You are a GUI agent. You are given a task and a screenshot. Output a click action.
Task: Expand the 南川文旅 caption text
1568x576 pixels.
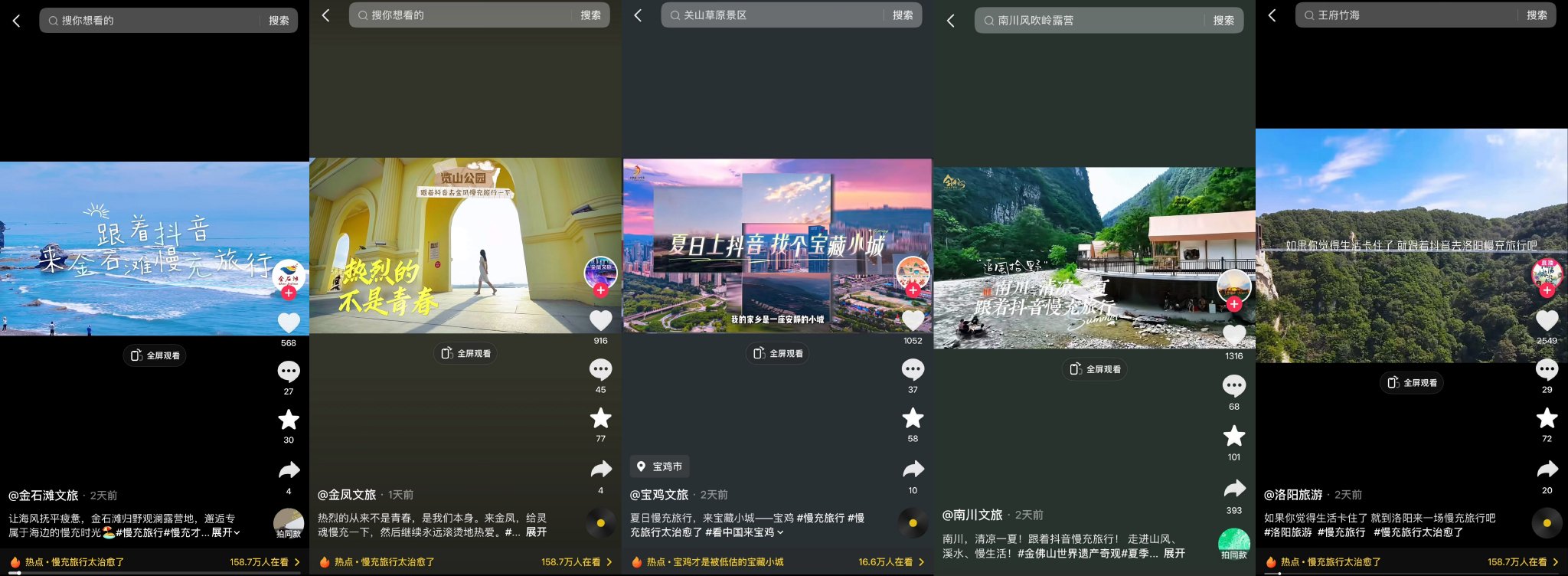point(1174,552)
